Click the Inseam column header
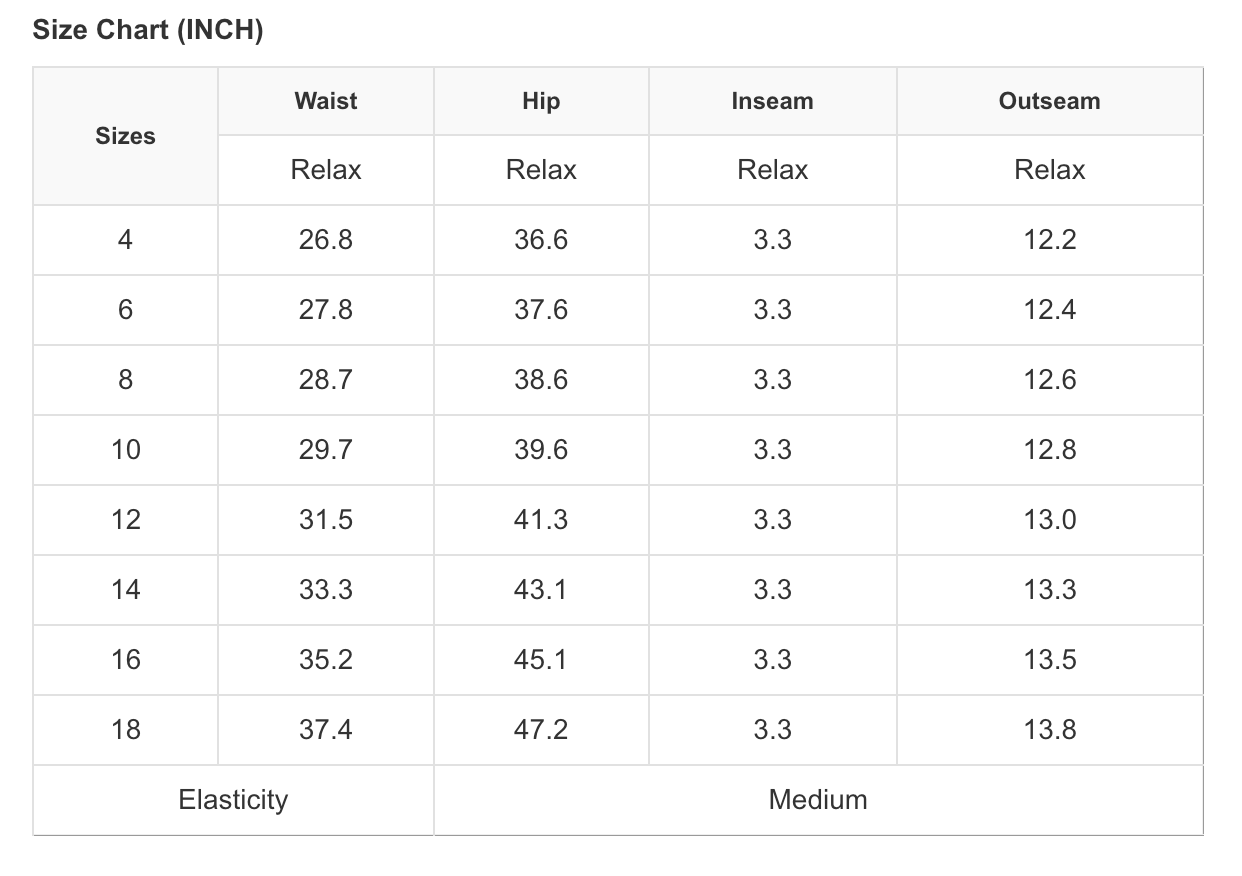This screenshot has height=876, width=1242. pyautogui.click(x=772, y=101)
